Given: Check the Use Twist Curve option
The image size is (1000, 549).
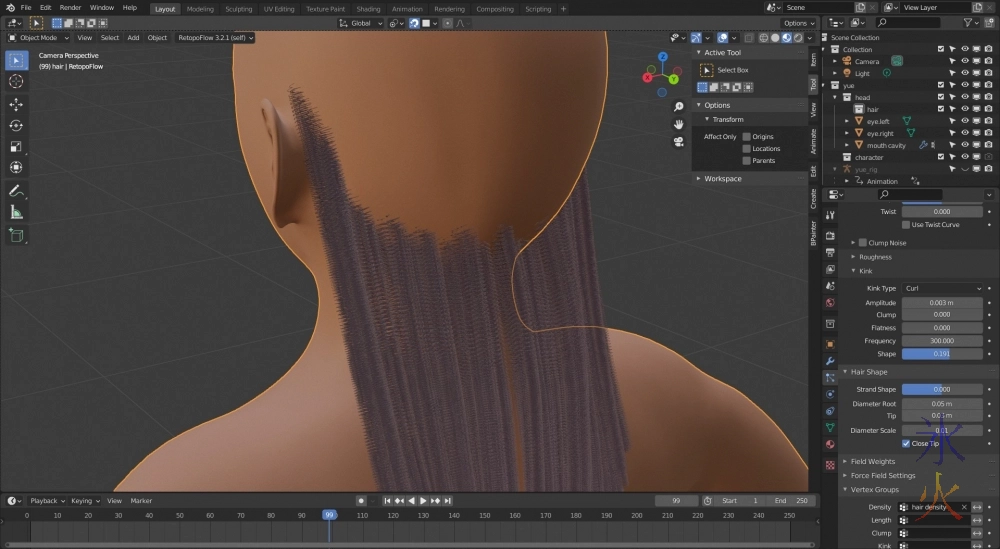Looking at the screenshot, I should pos(906,225).
